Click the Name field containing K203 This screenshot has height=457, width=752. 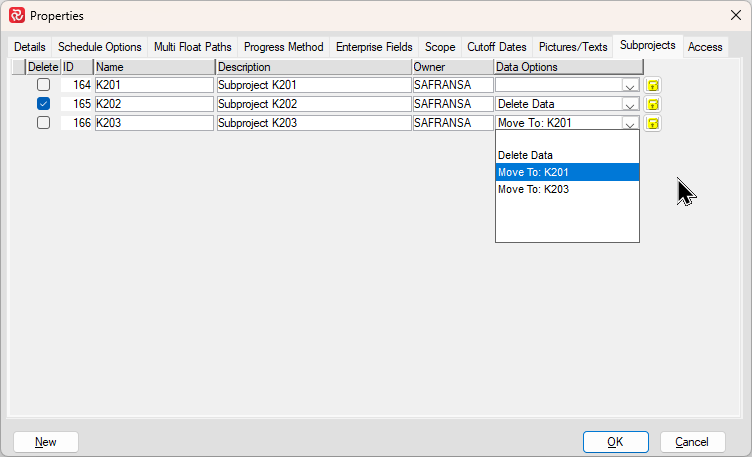click(x=154, y=123)
